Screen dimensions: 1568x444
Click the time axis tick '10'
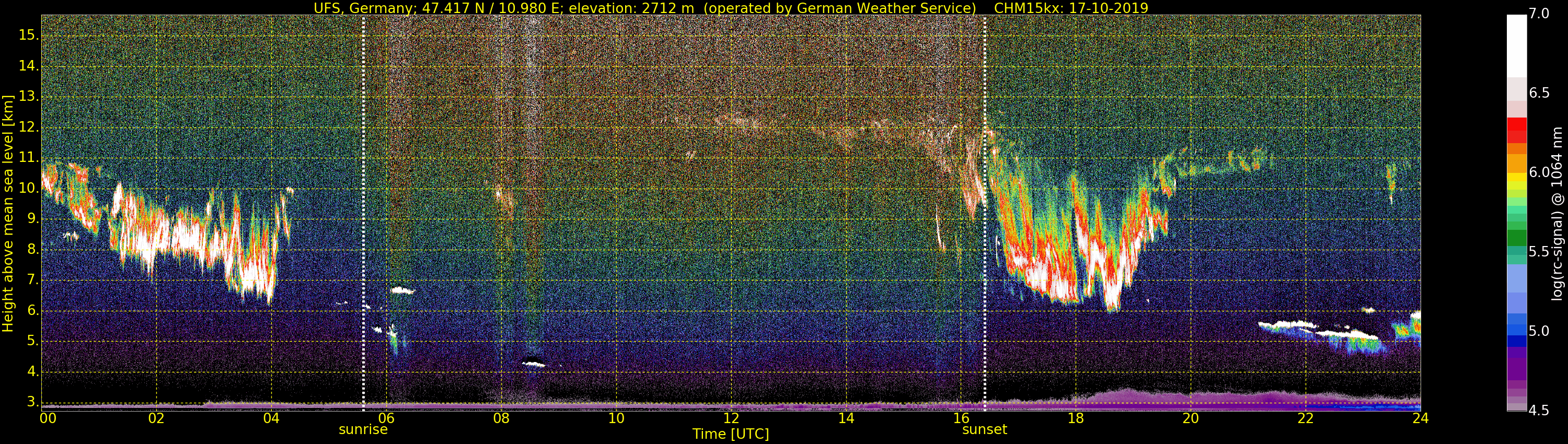[x=616, y=418]
